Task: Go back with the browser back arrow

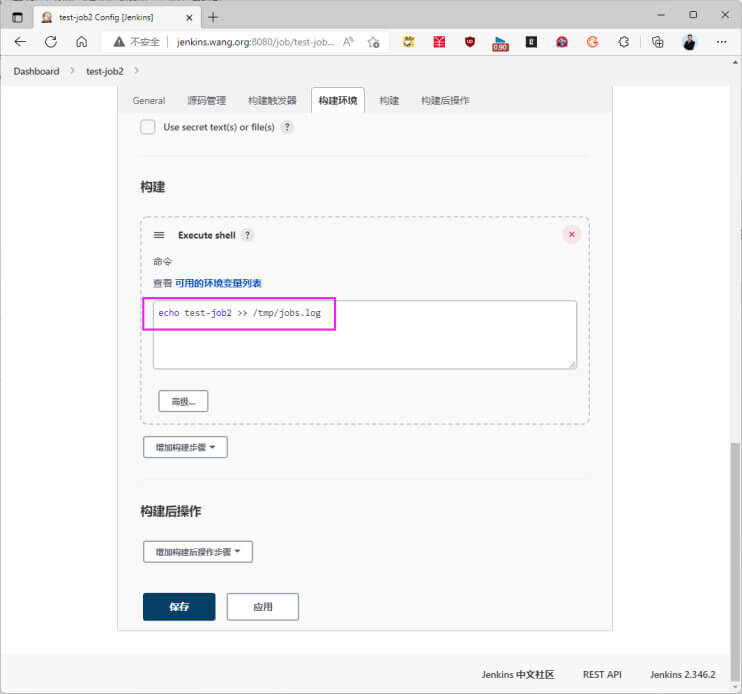Action: pyautogui.click(x=20, y=42)
